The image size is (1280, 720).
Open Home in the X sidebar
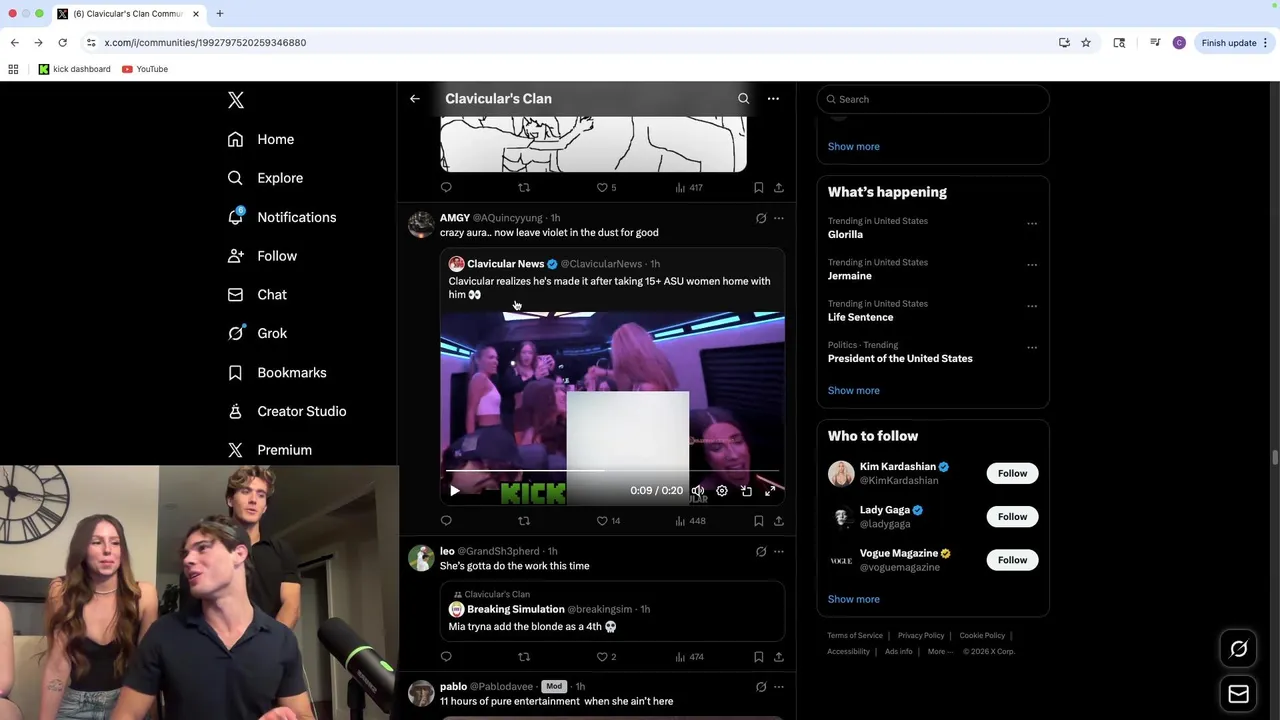pyautogui.click(x=261, y=139)
